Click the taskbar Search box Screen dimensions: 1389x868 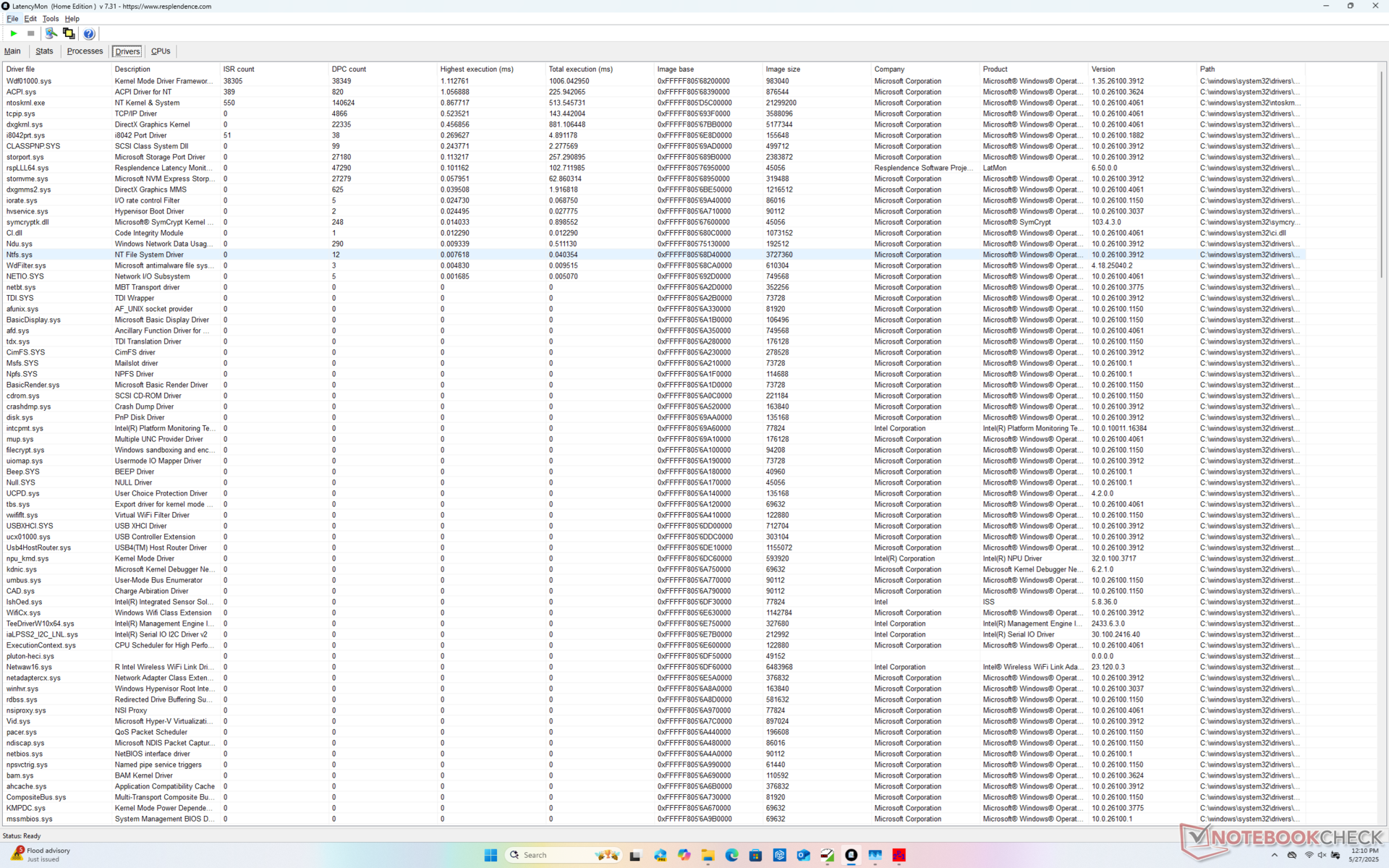(564, 855)
